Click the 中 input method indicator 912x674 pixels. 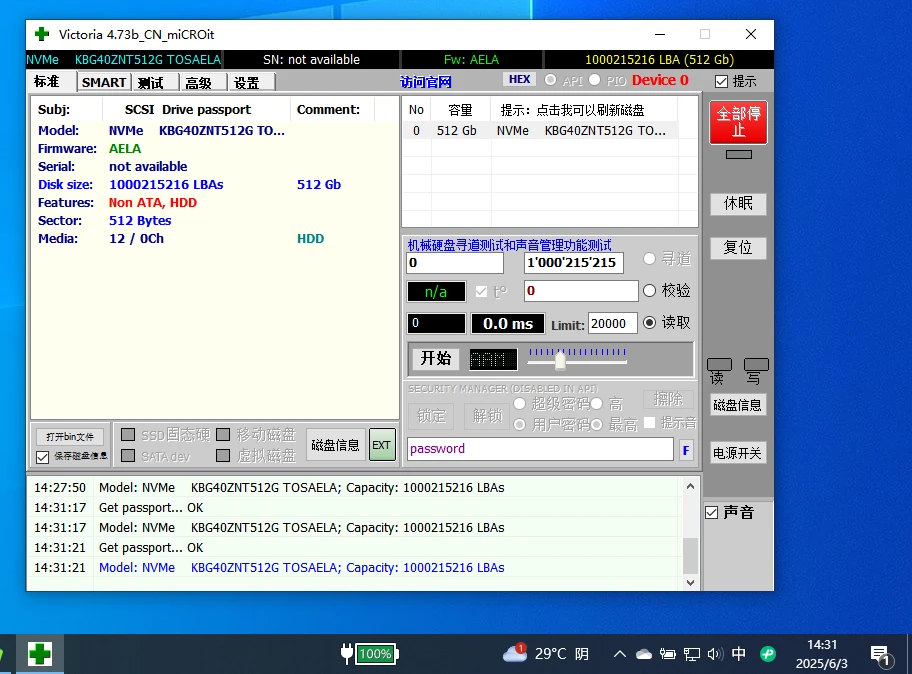[739, 654]
